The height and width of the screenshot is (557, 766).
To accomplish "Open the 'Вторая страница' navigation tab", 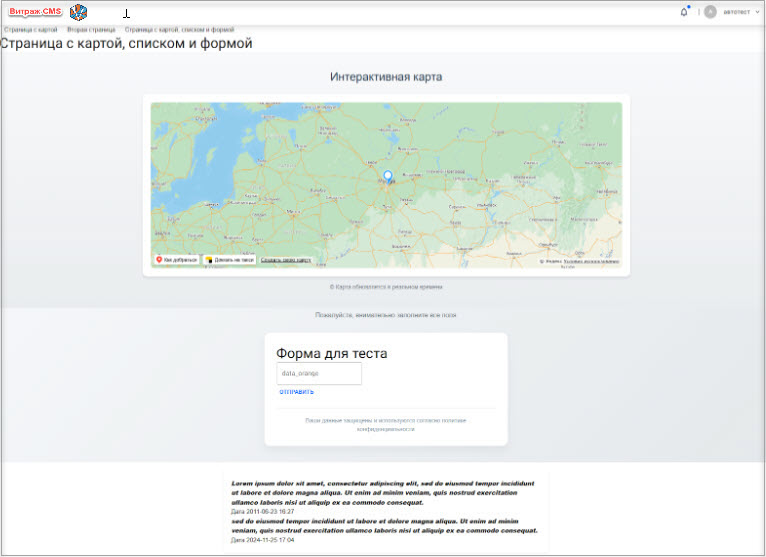I will [91, 30].
